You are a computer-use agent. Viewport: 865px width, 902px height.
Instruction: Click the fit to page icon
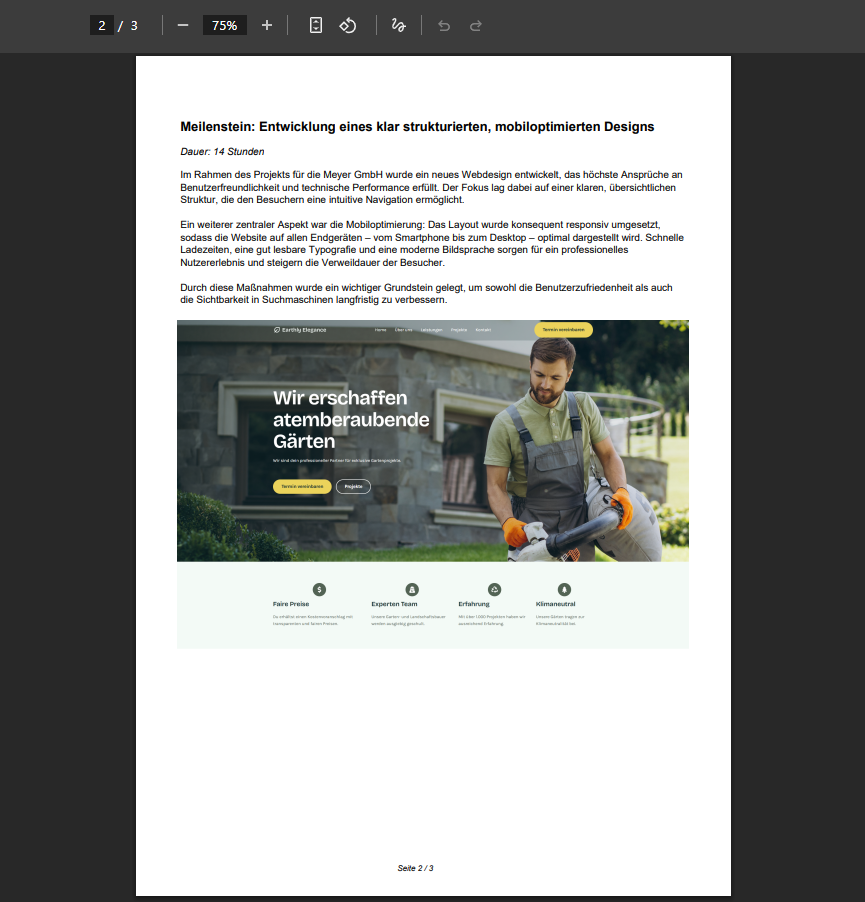click(x=316, y=25)
